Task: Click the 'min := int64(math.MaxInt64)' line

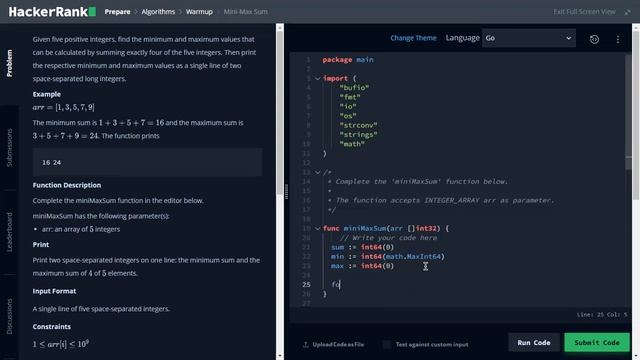Action: 388,256
